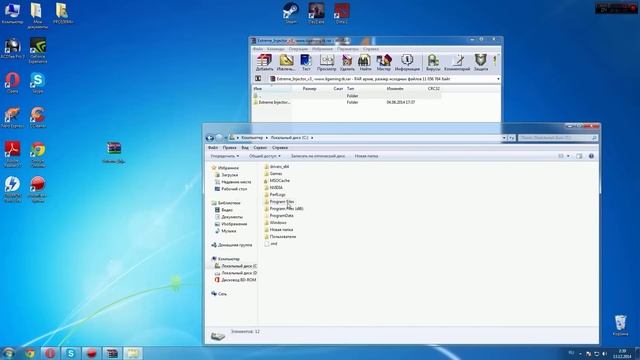
Task: Sort WinRAR list by Имя column header
Action: [272, 89]
